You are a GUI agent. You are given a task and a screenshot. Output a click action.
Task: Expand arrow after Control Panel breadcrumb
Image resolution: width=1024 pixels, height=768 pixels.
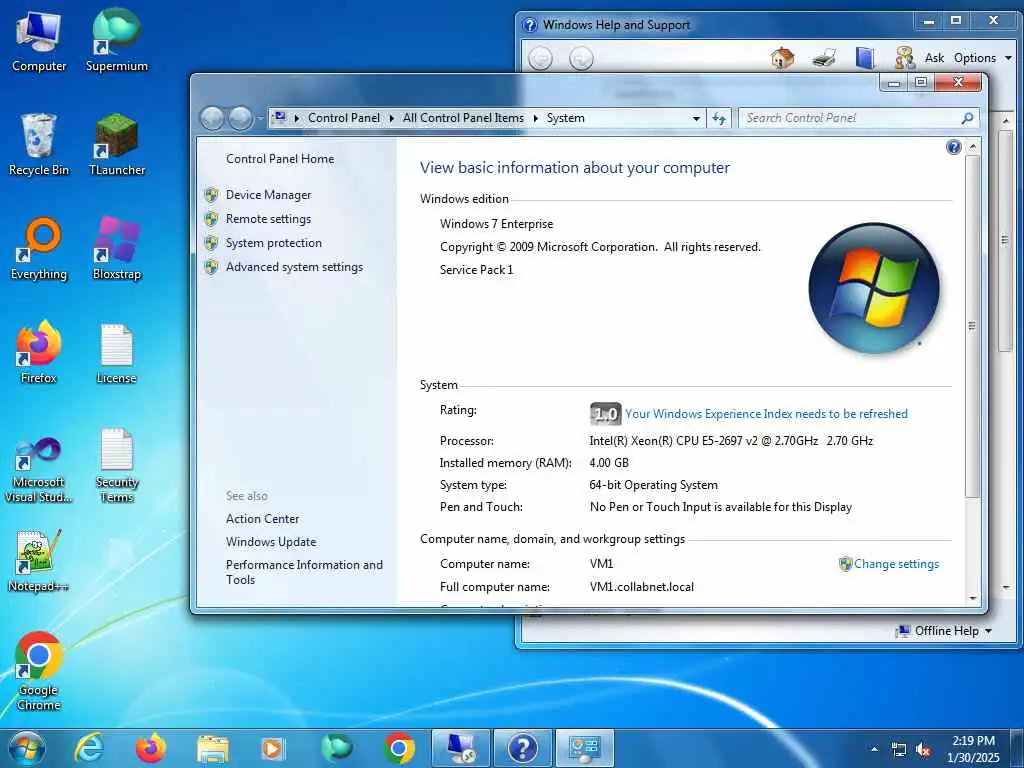pyautogui.click(x=391, y=118)
